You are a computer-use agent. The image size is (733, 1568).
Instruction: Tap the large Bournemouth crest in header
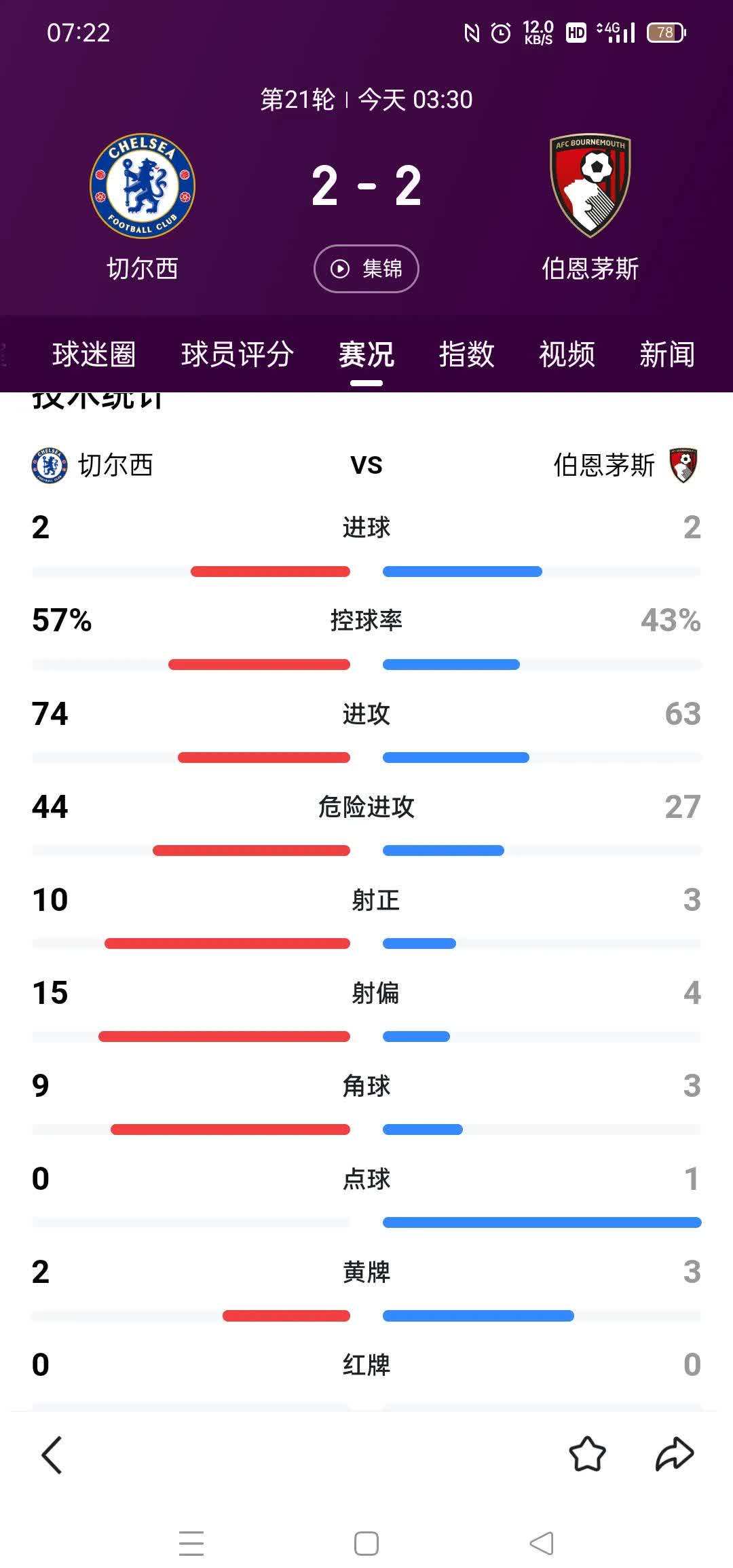click(590, 185)
